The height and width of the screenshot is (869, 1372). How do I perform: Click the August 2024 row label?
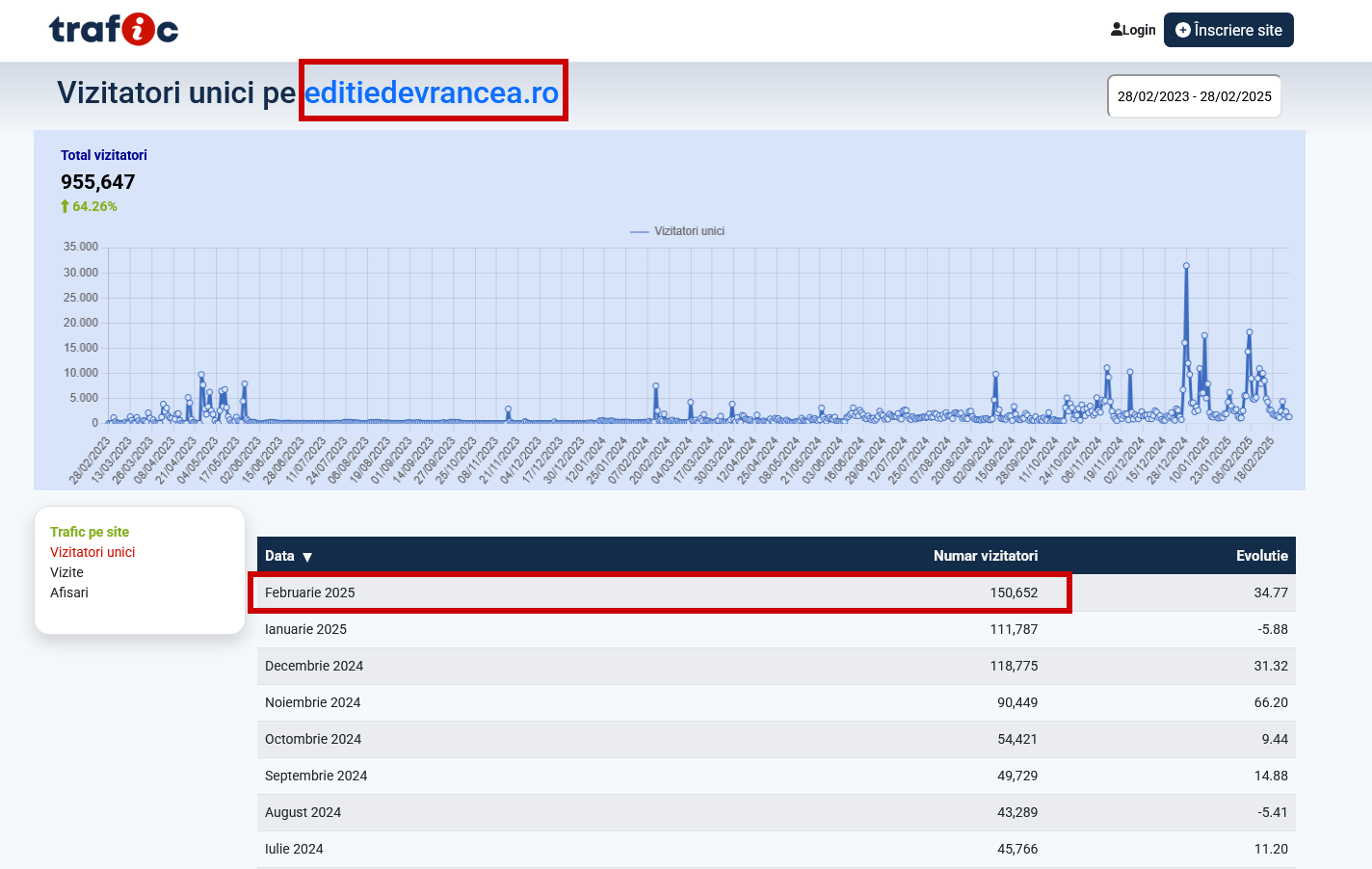[303, 812]
